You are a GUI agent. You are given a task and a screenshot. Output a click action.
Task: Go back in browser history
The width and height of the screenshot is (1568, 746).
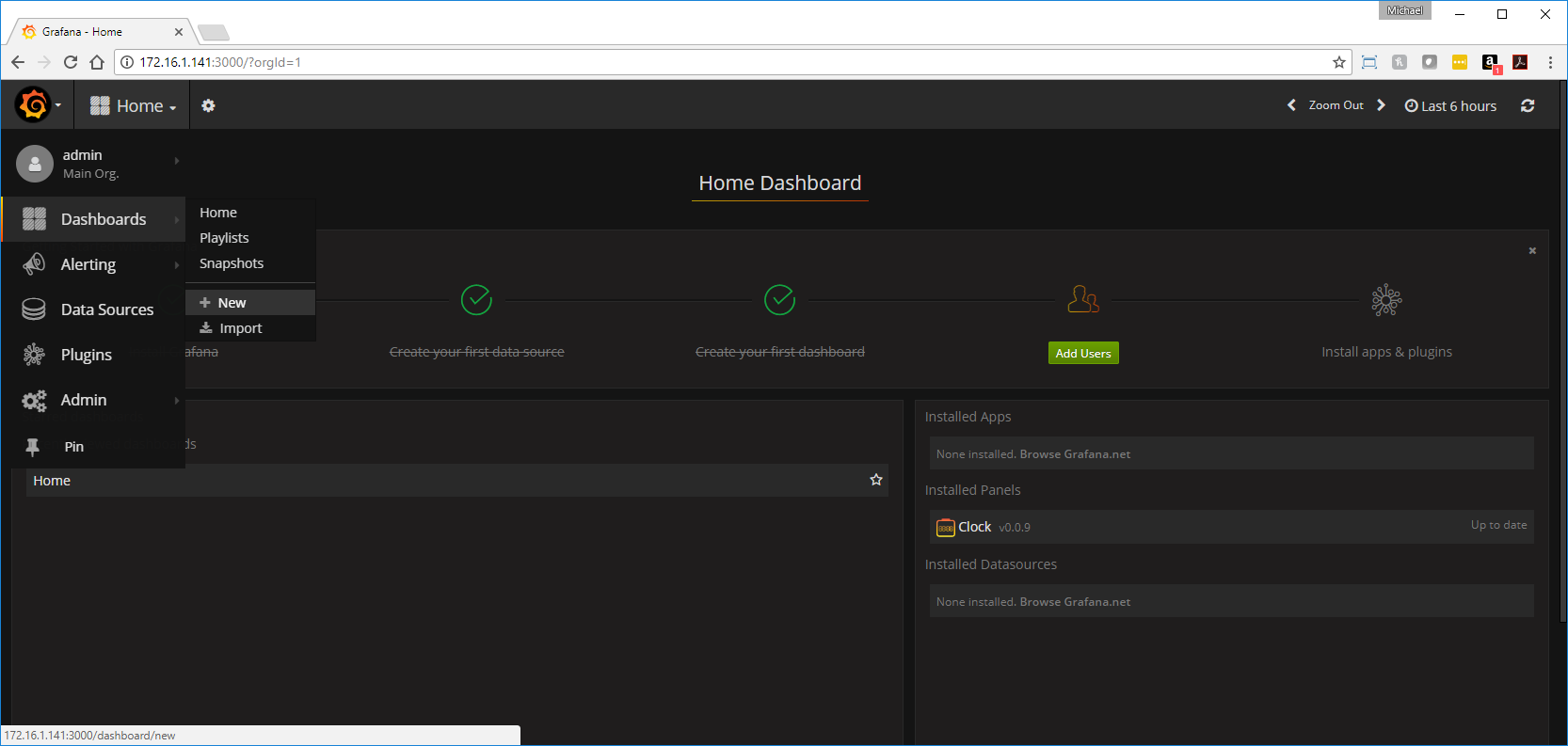18,62
